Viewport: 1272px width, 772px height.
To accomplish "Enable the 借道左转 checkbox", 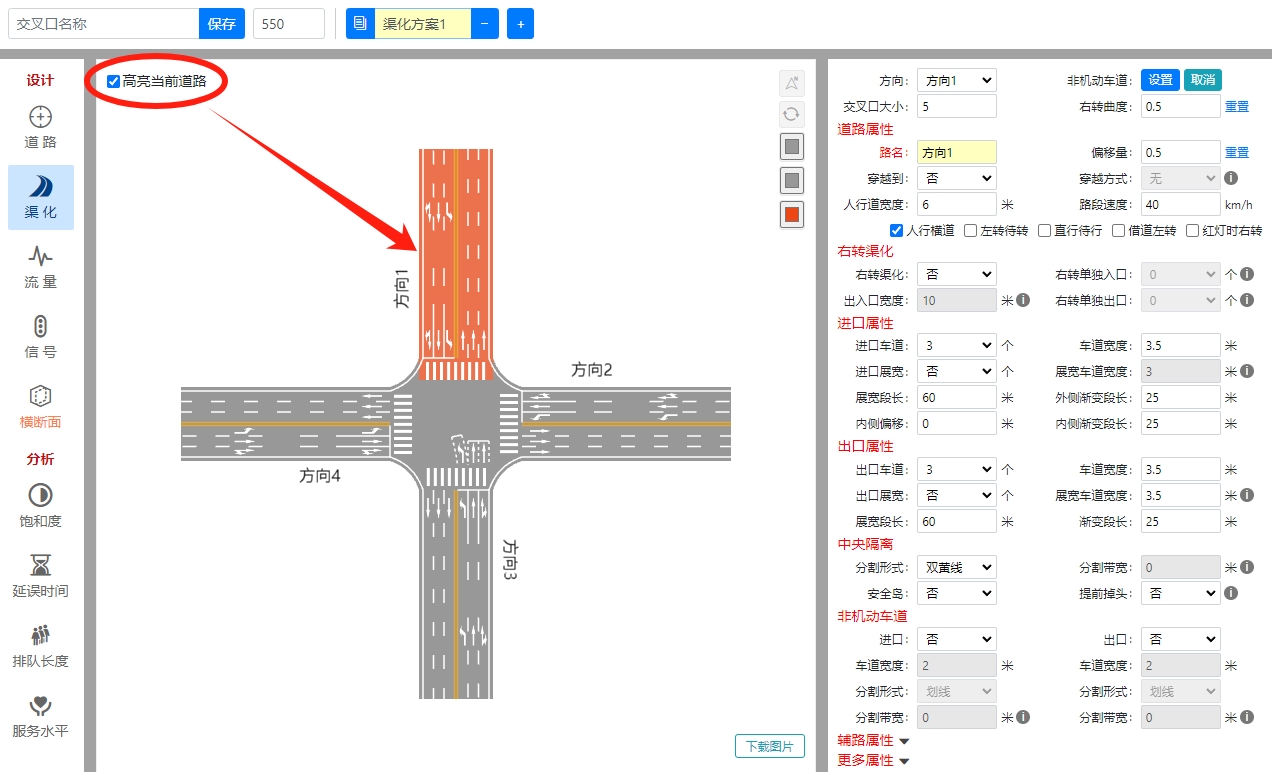I will [x=1118, y=230].
